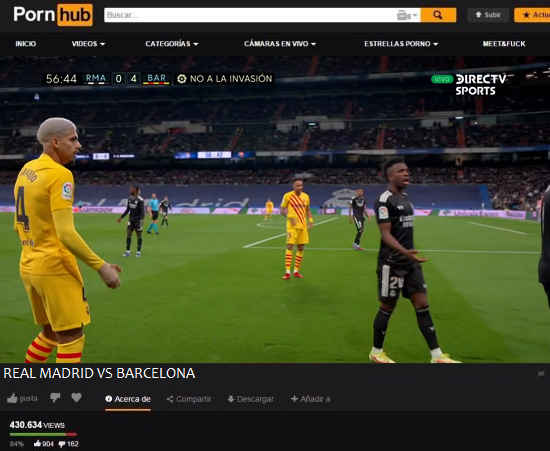
Task: Click the green-red rating bar
Action: [x=43, y=435]
